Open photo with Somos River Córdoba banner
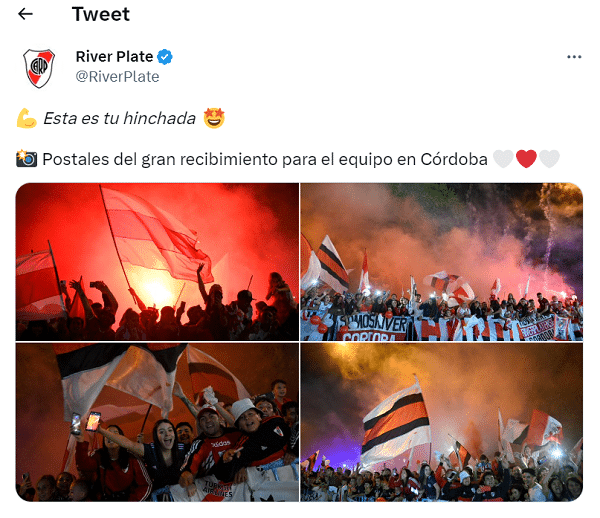Screen dimensions: 600x518 (x=442, y=262)
